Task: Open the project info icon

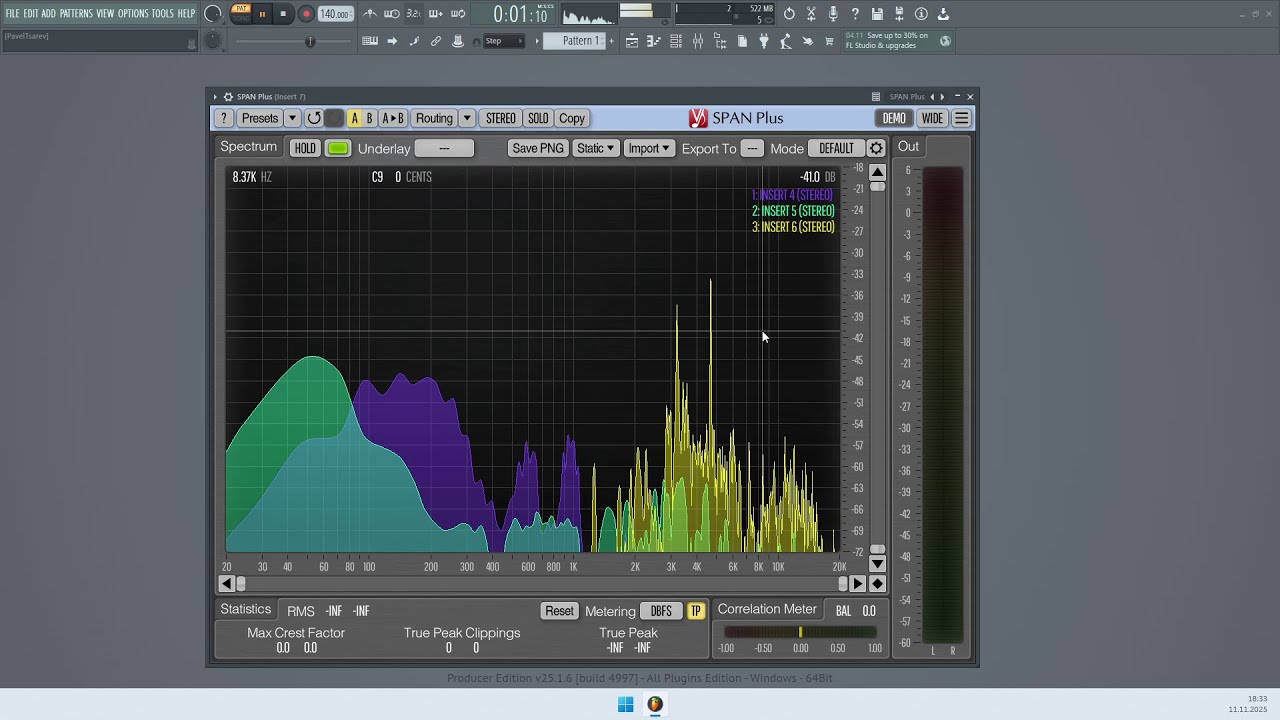Action: pos(921,14)
